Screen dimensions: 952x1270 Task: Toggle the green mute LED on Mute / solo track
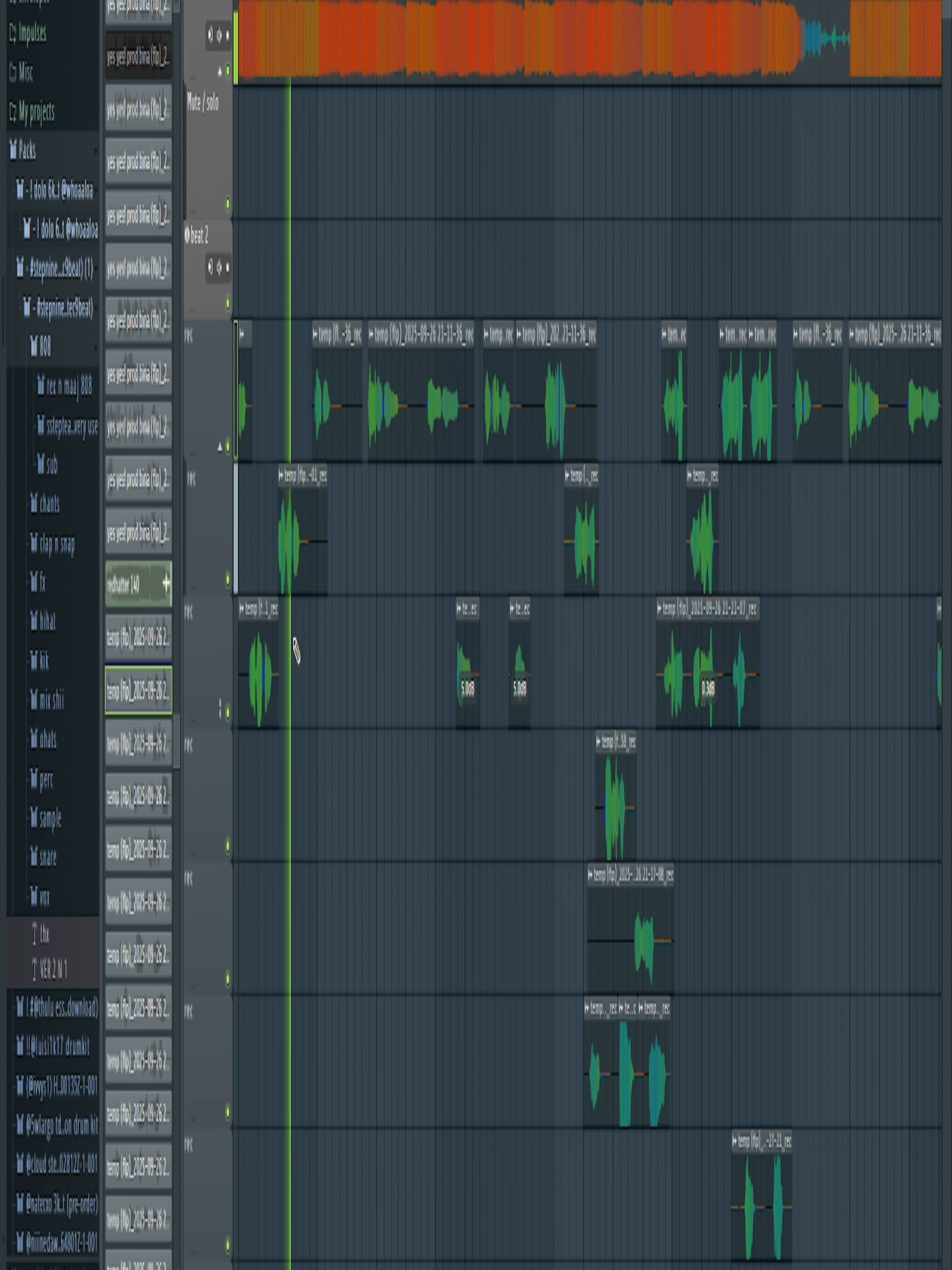228,203
